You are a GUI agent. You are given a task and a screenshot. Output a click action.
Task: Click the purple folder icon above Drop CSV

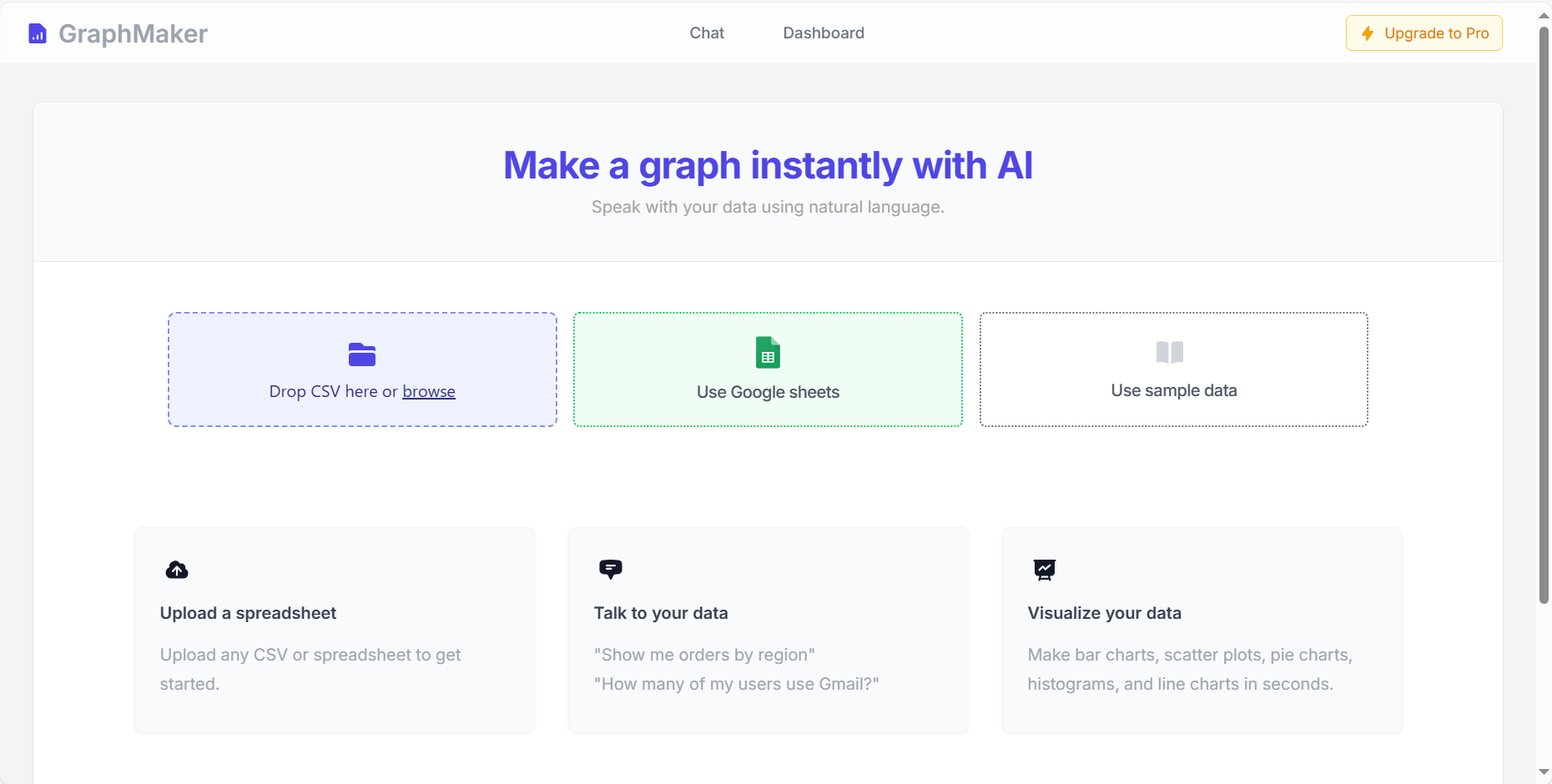pos(361,354)
